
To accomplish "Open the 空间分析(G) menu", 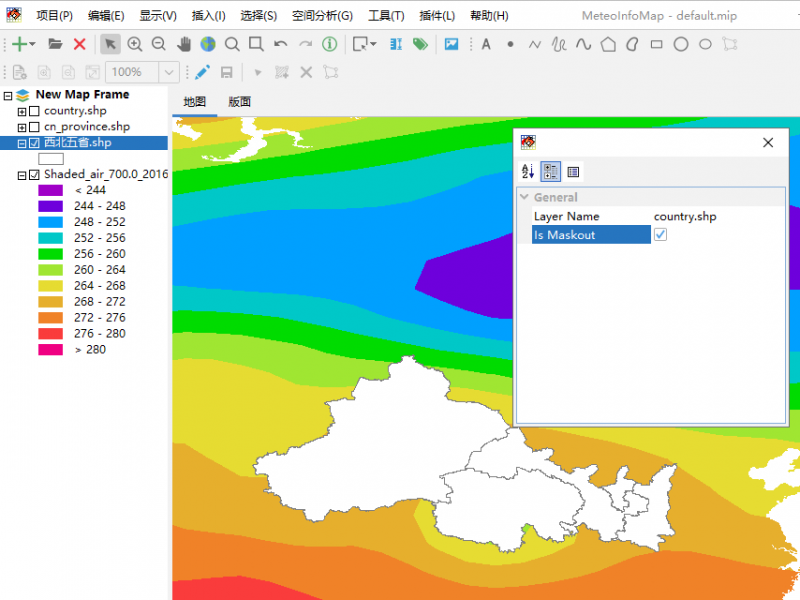I will click(x=322, y=16).
